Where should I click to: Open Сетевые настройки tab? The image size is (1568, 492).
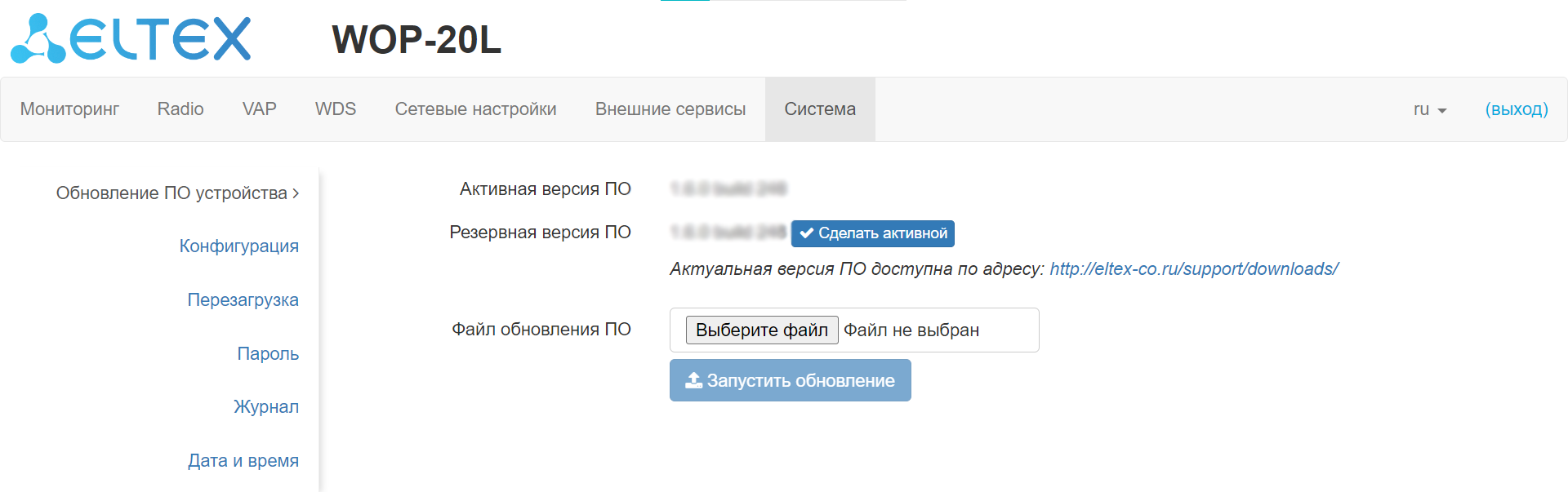click(x=475, y=109)
